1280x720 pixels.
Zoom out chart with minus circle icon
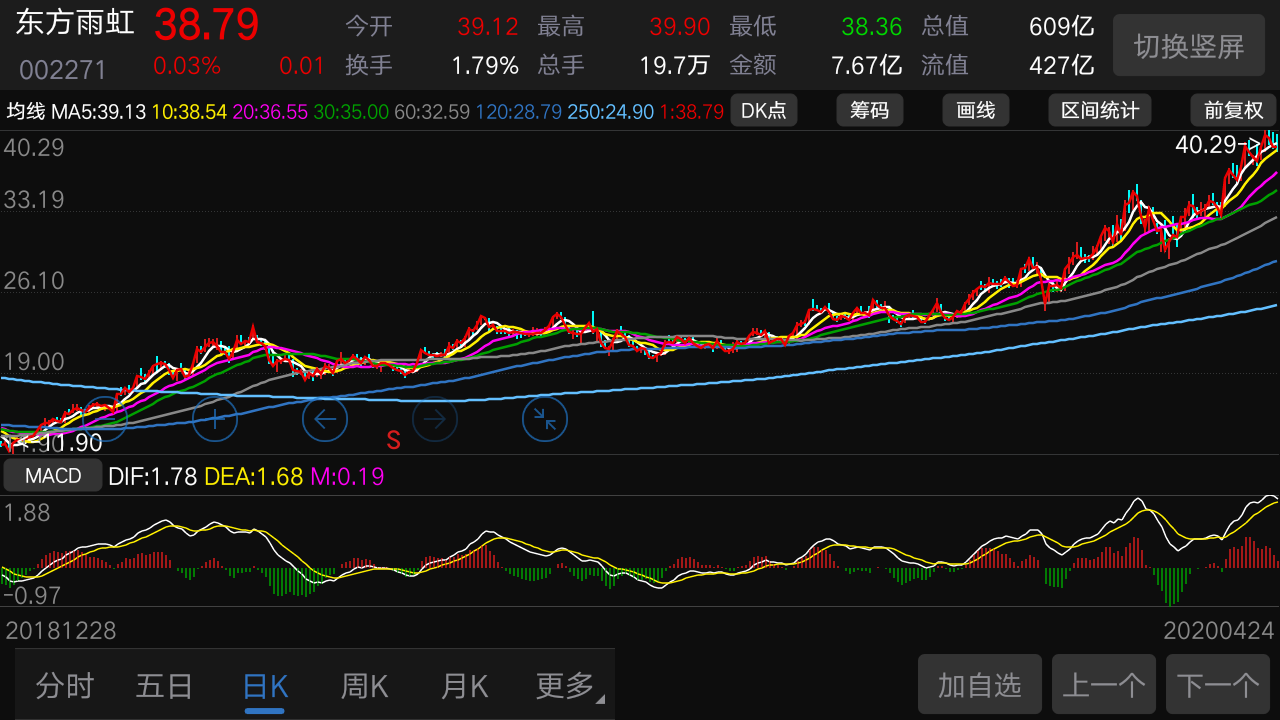click(105, 419)
